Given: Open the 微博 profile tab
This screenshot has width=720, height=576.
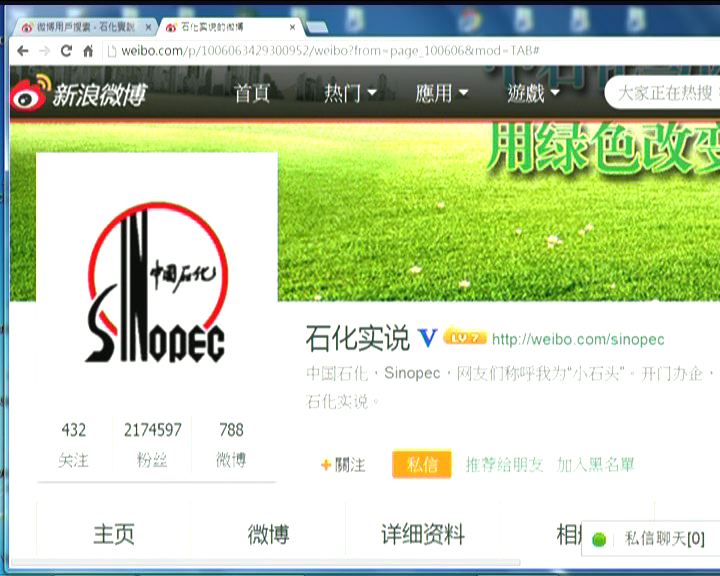Looking at the screenshot, I should [x=268, y=534].
